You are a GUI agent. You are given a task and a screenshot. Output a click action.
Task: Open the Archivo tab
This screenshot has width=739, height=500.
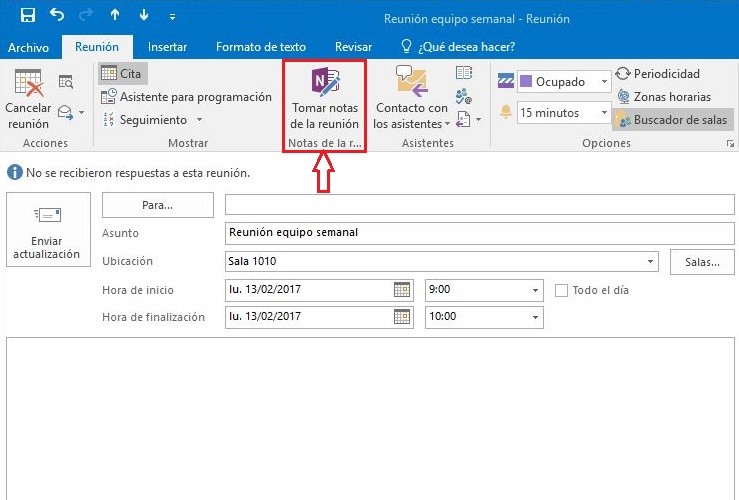click(x=29, y=47)
